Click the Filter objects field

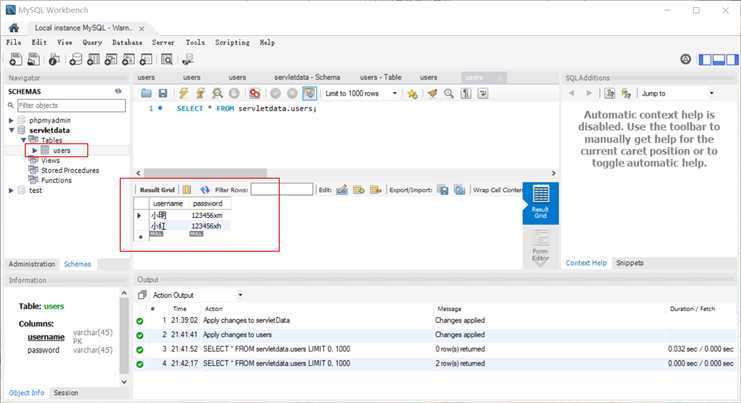click(71, 105)
